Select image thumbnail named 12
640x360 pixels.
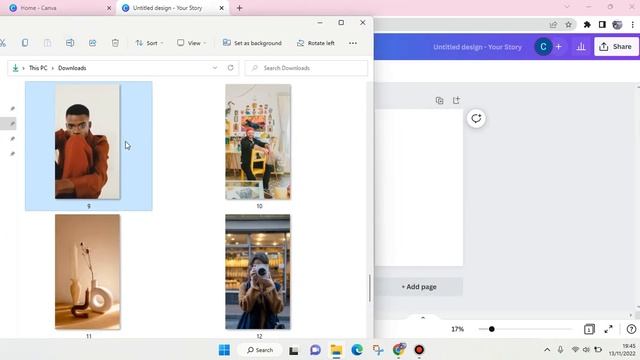pos(258,271)
